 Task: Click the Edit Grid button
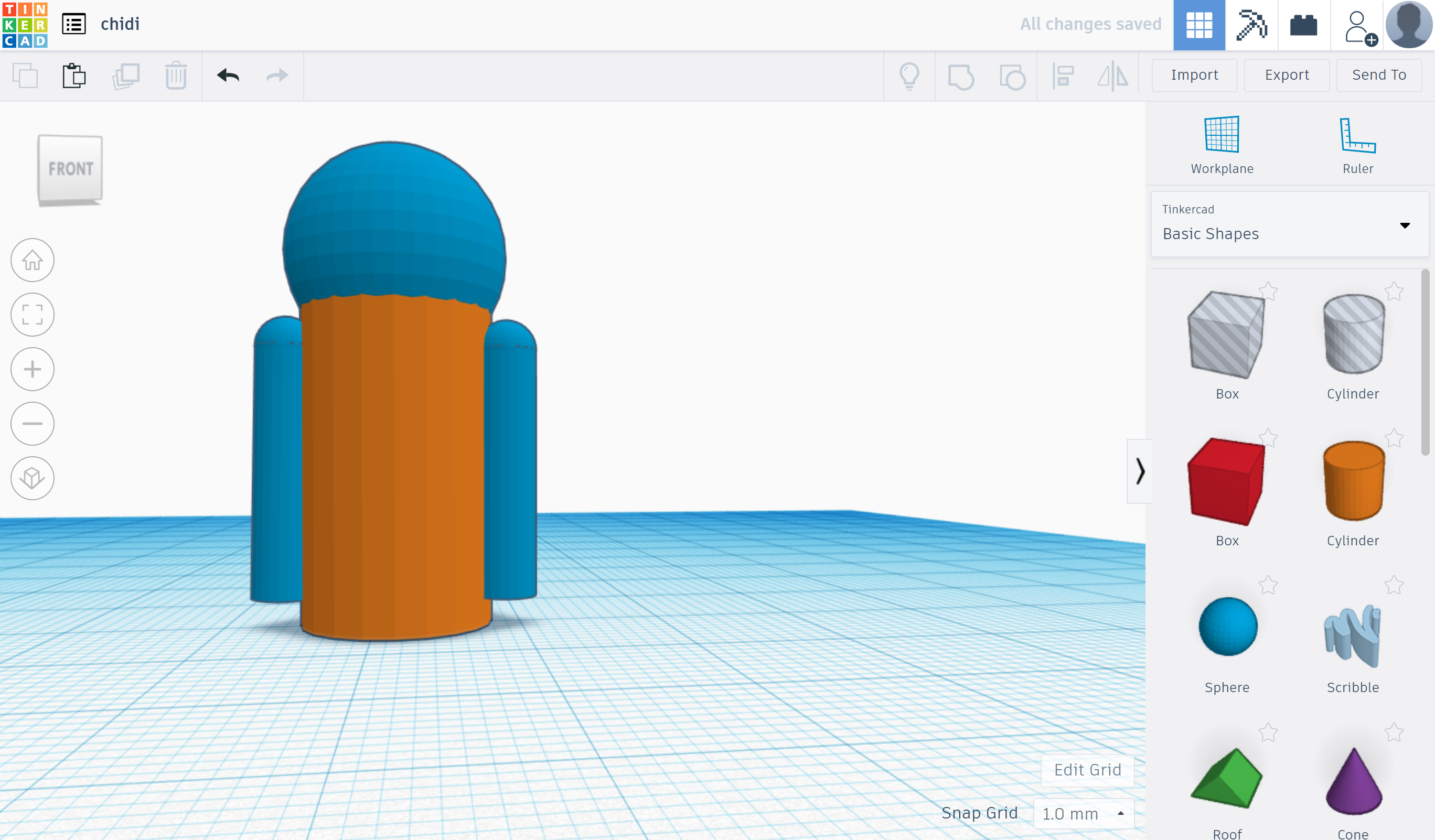(x=1087, y=770)
